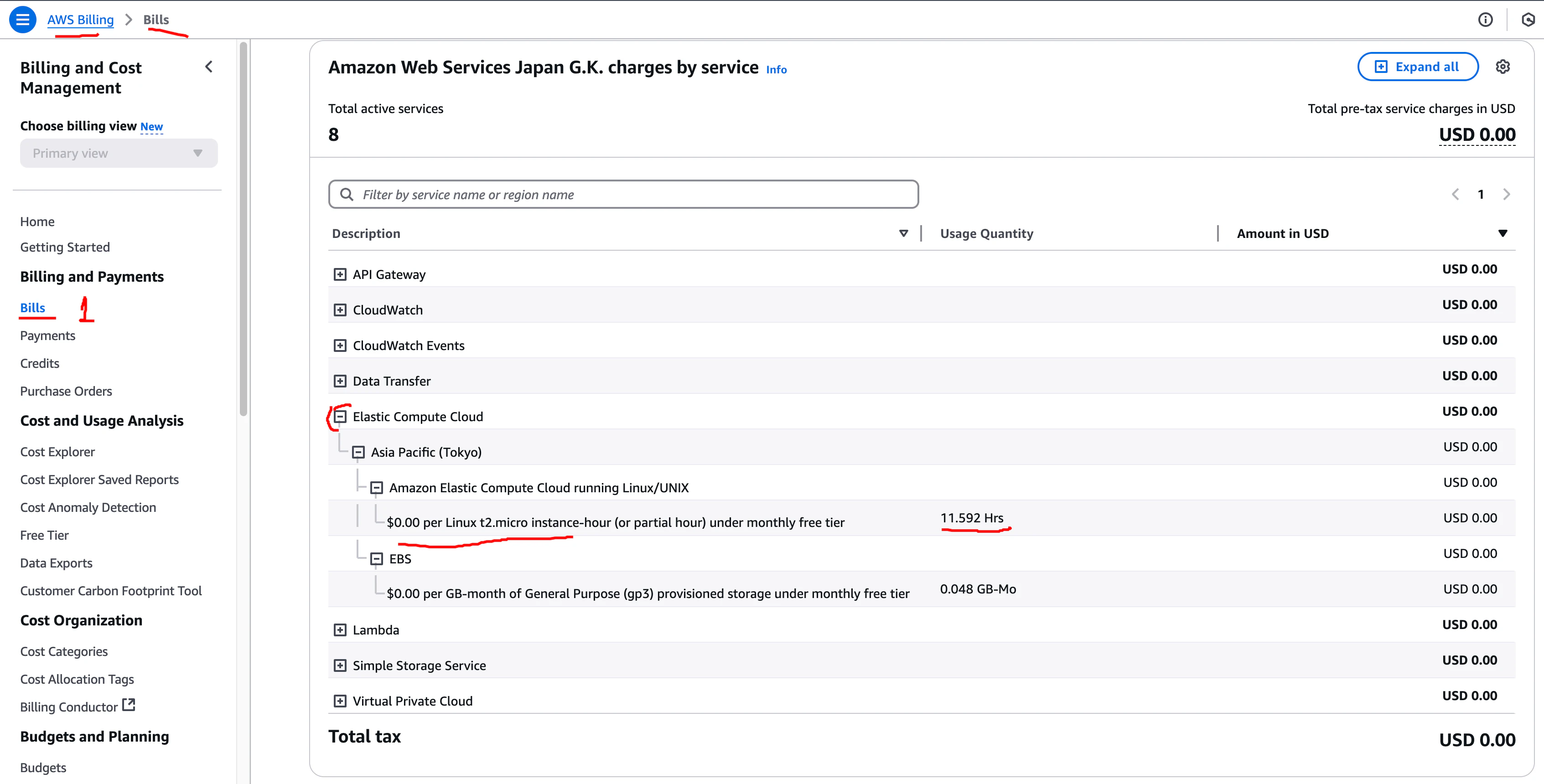The width and height of the screenshot is (1544, 784).
Task: Open Credits in the sidebar
Action: (40, 364)
